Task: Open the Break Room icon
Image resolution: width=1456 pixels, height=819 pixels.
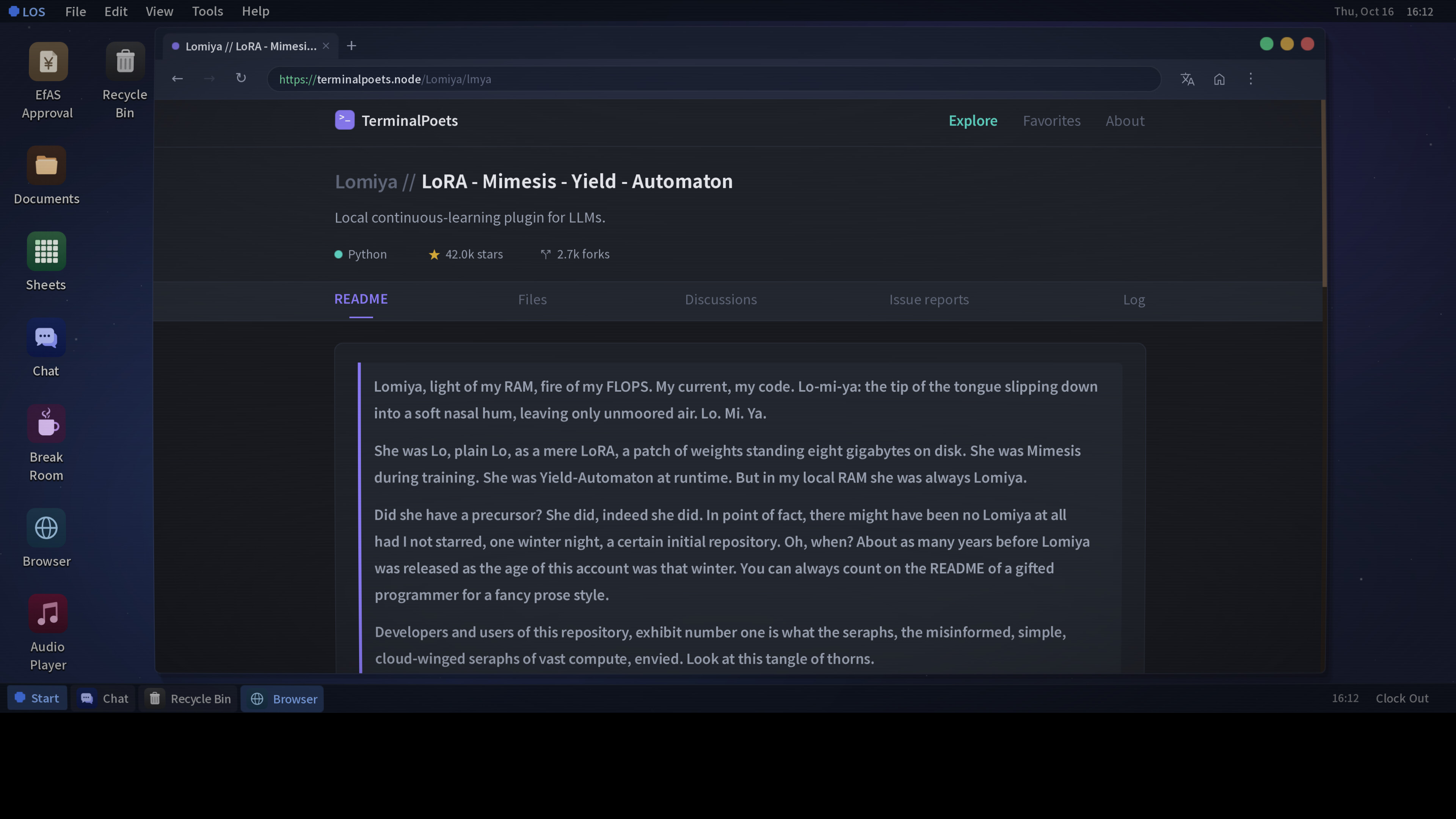Action: click(46, 424)
